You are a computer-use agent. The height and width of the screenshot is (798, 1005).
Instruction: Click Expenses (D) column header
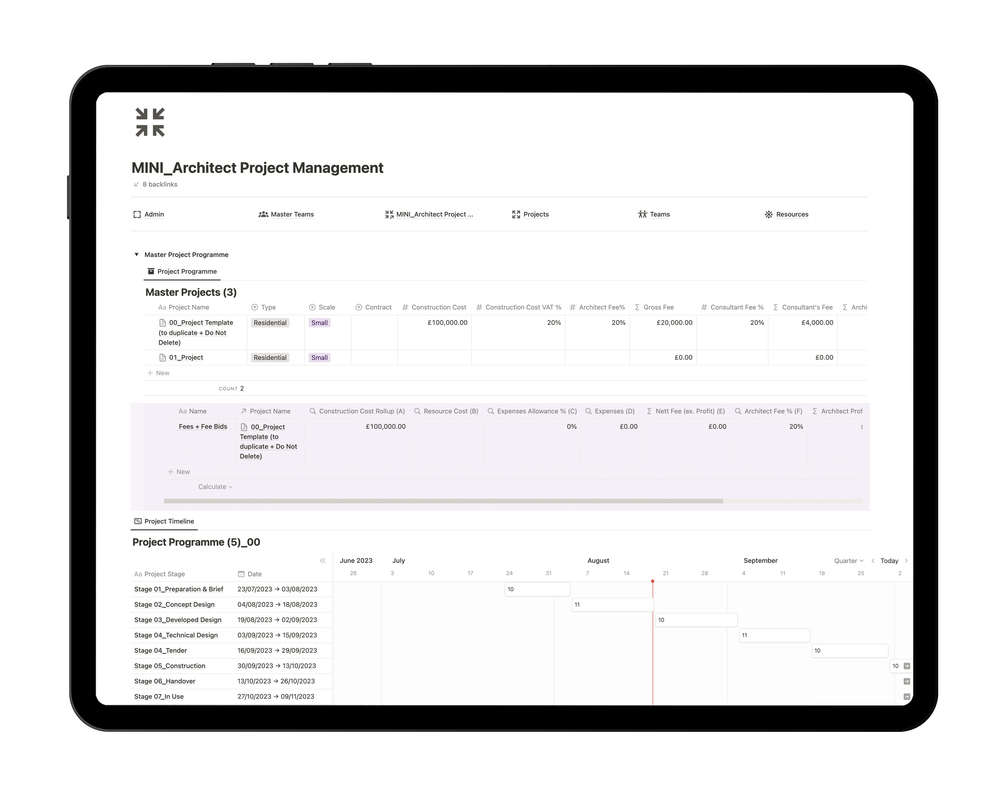click(610, 411)
